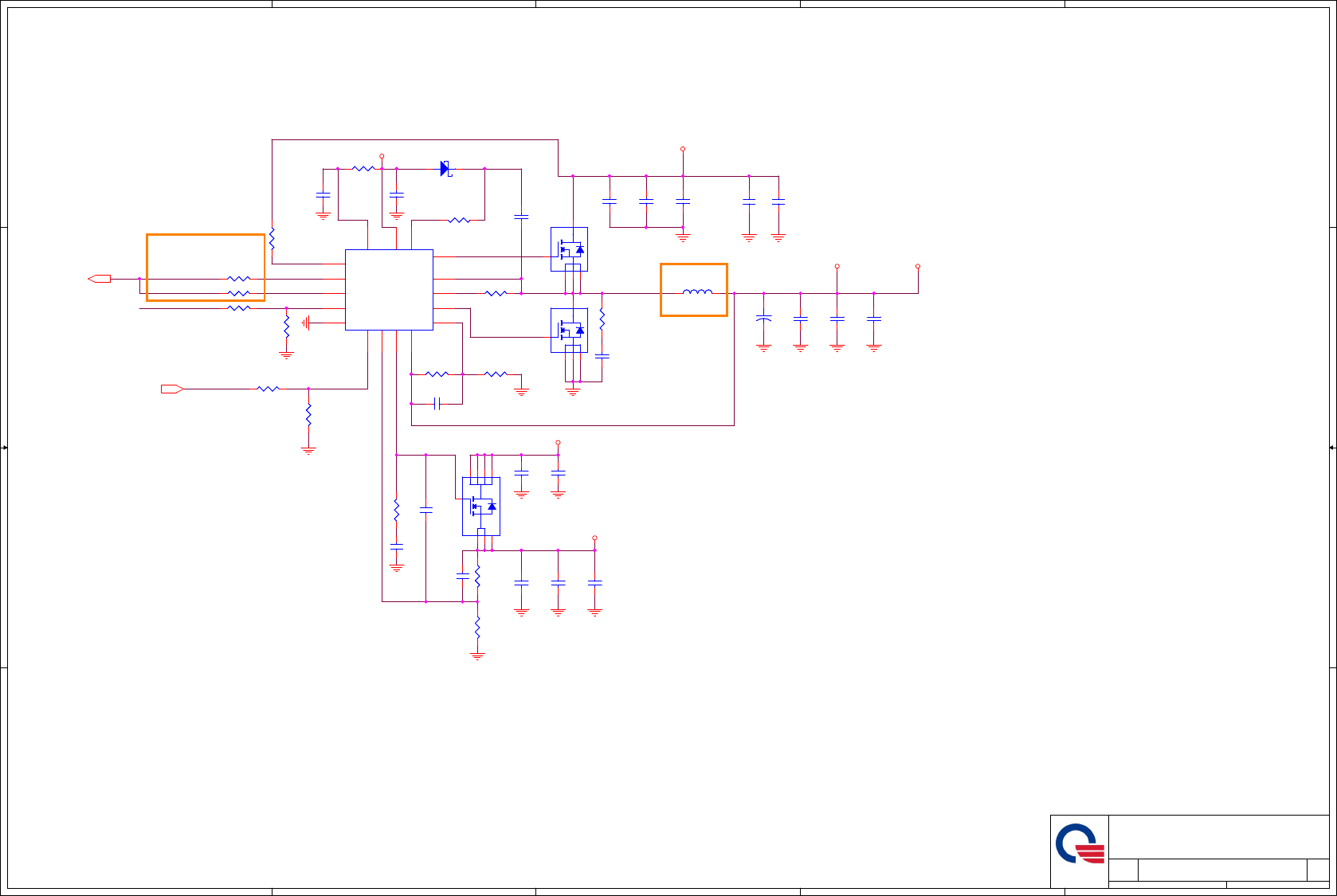Click the Schottky diode symbol at top

point(446,169)
